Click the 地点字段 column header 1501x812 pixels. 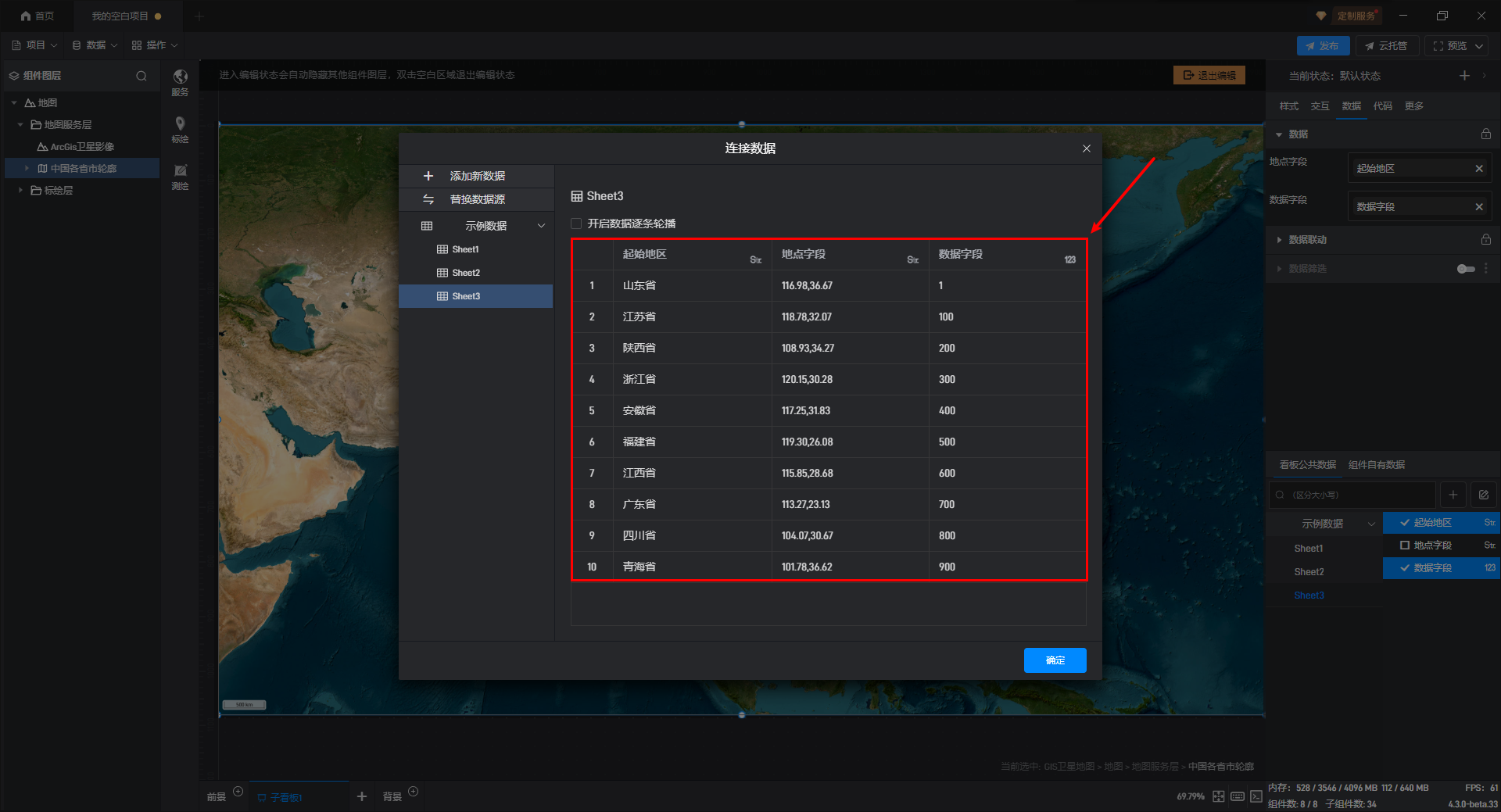pos(850,255)
